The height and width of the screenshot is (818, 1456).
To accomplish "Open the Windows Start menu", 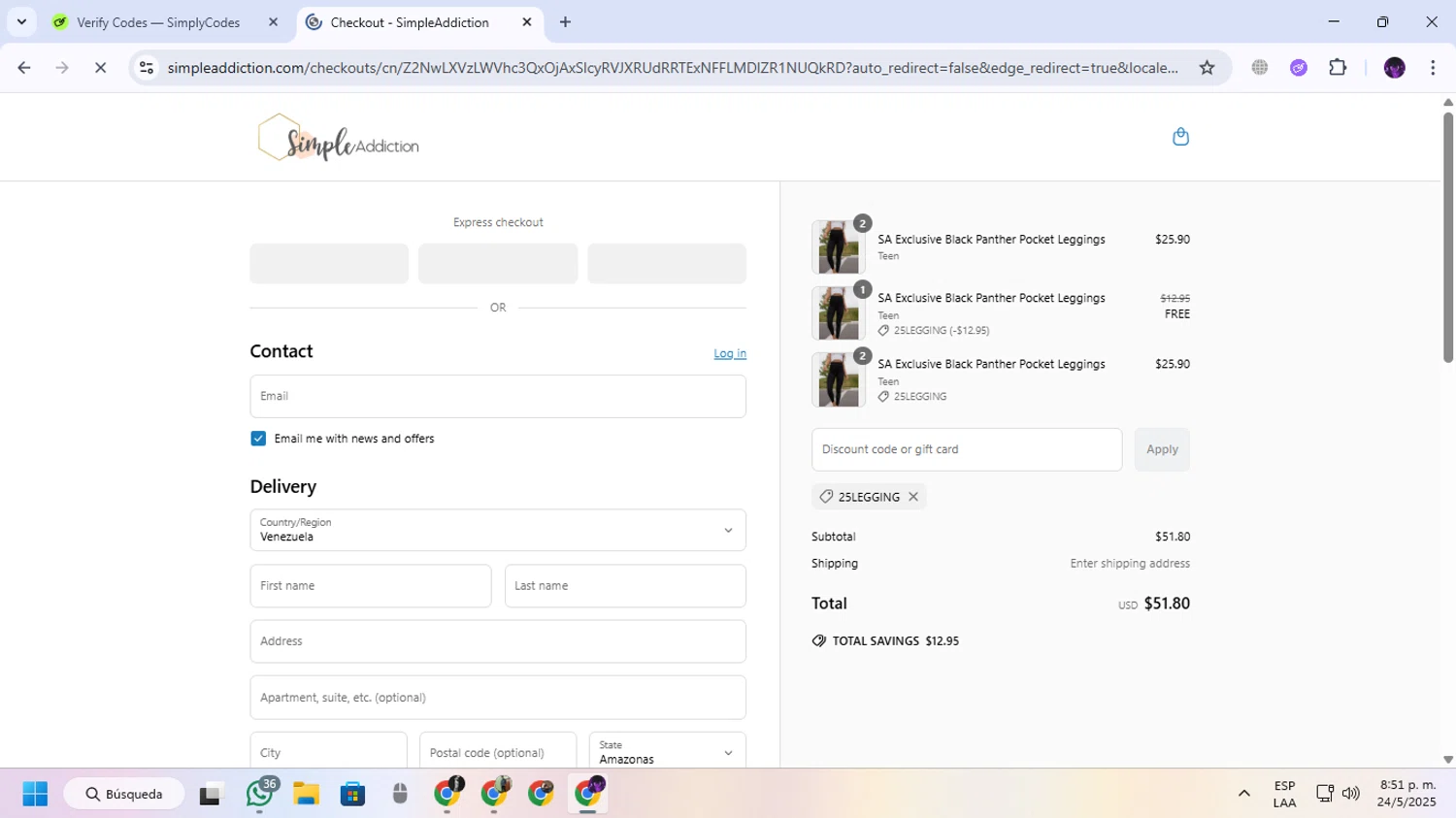I will click(35, 794).
